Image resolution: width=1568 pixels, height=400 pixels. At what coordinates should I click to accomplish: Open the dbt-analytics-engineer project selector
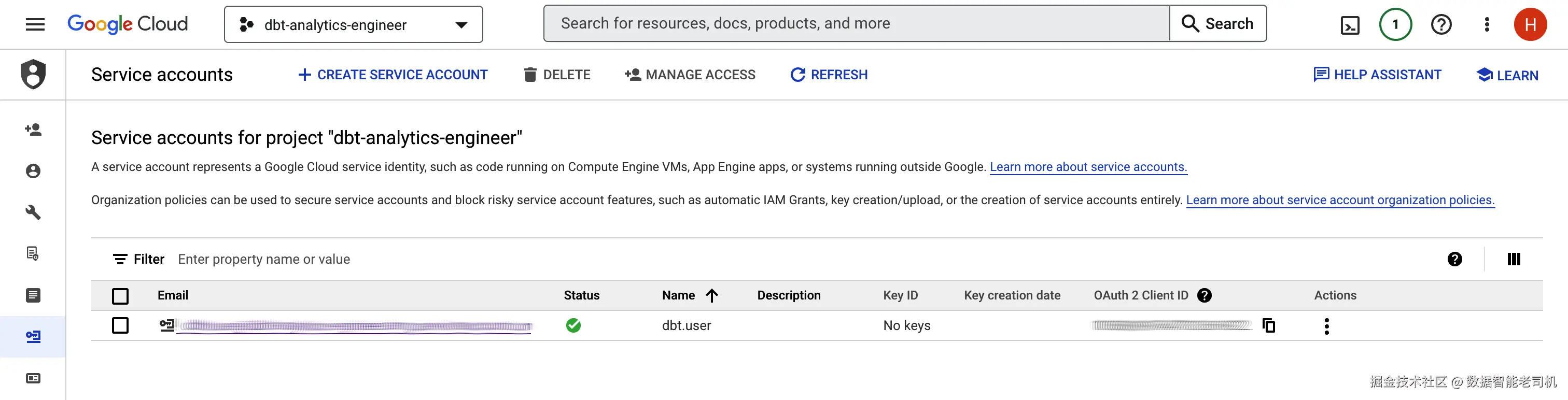point(353,24)
